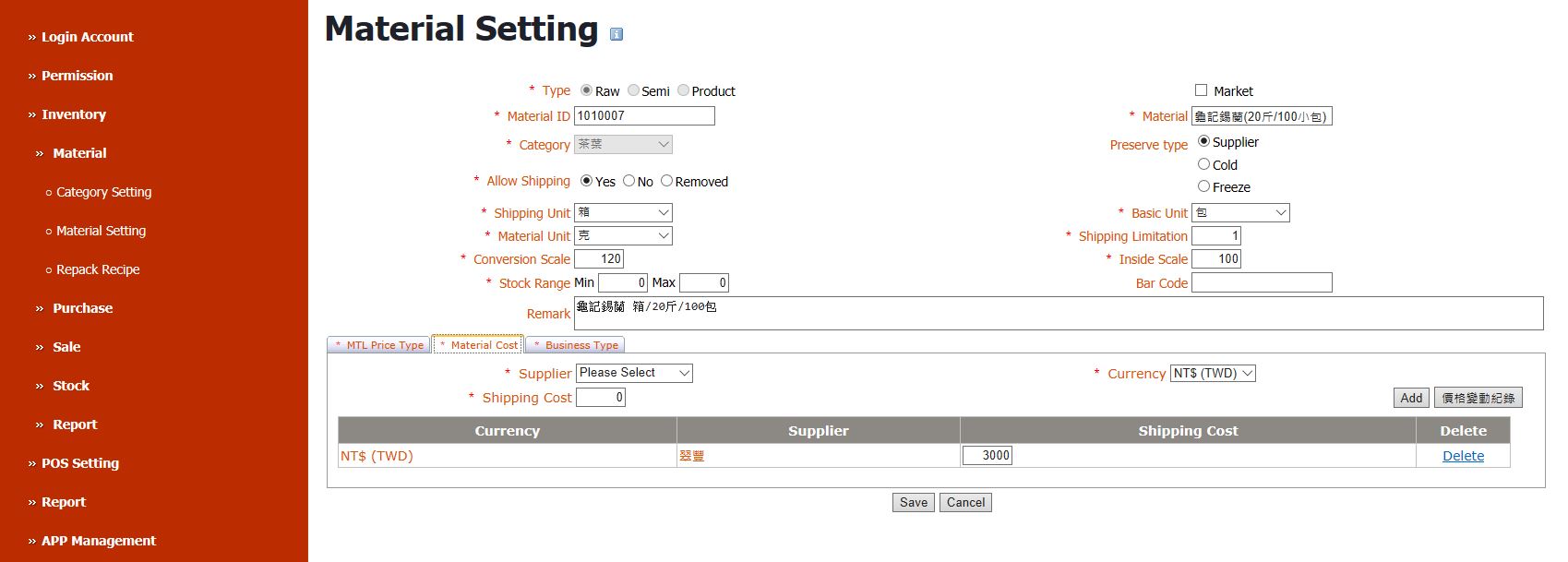Click the Supplier column header
The height and width of the screenshot is (562, 1568).
(x=818, y=430)
